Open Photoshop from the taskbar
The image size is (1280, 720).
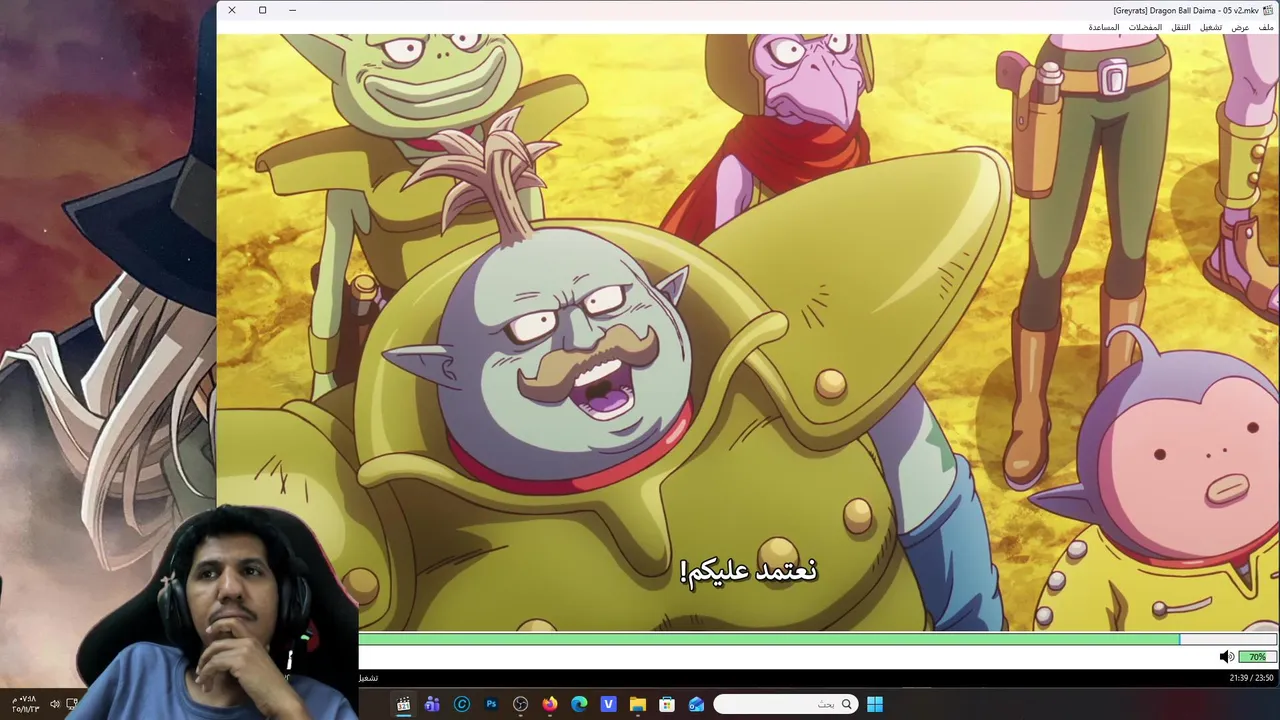(491, 704)
